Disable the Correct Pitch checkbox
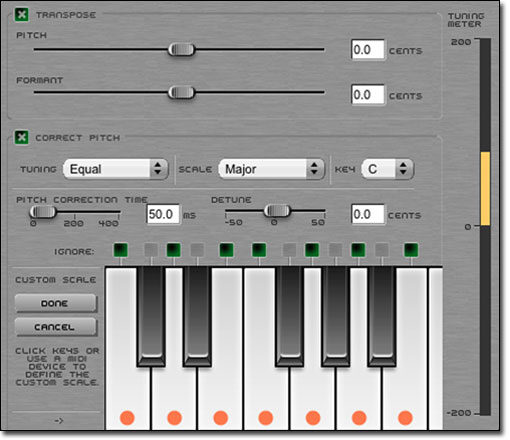This screenshot has width=510, height=440. point(22,137)
